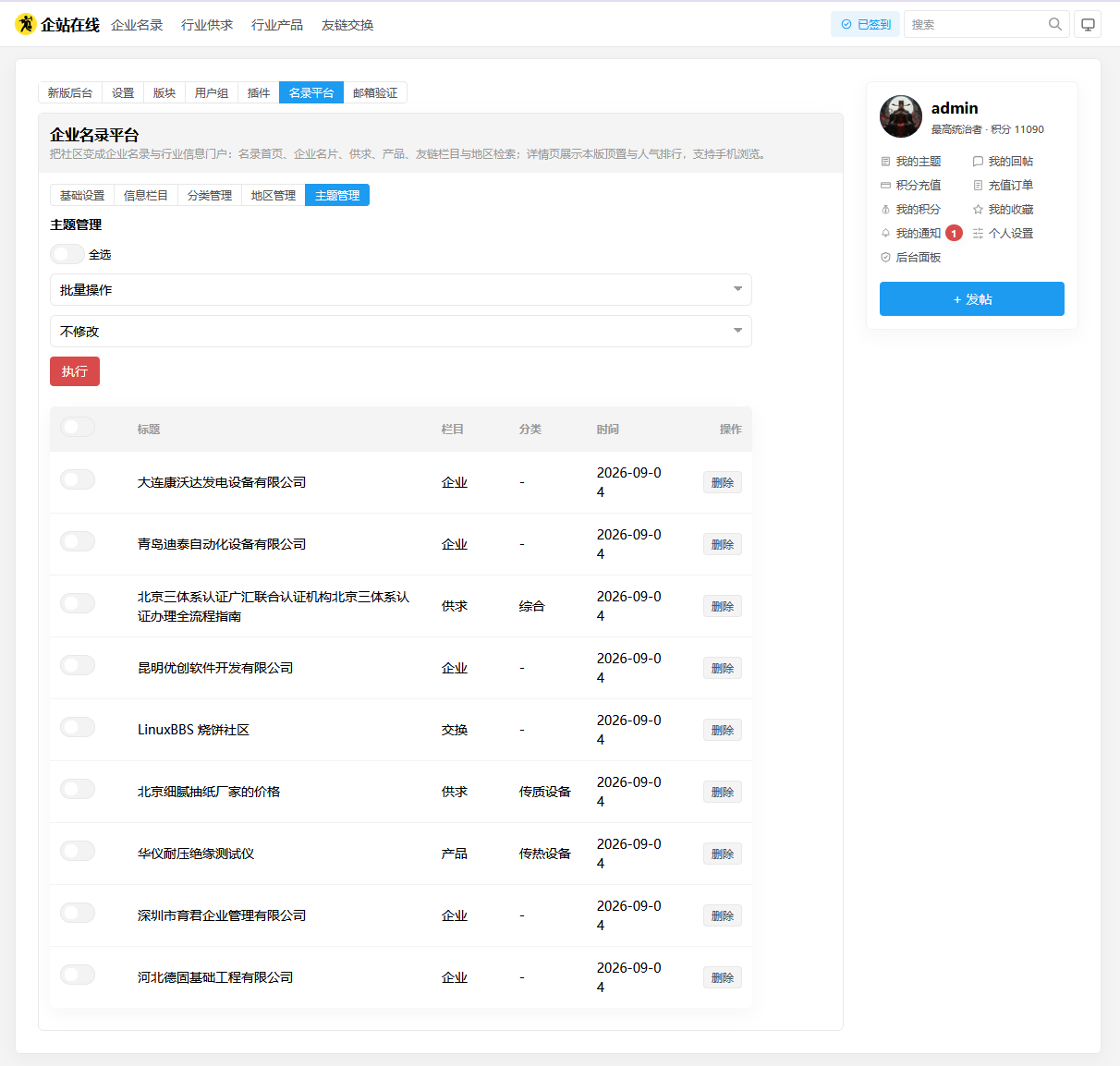Screen dimensions: 1120x1066
Task: Switch to the 地区管理 tab
Action: click(x=274, y=196)
